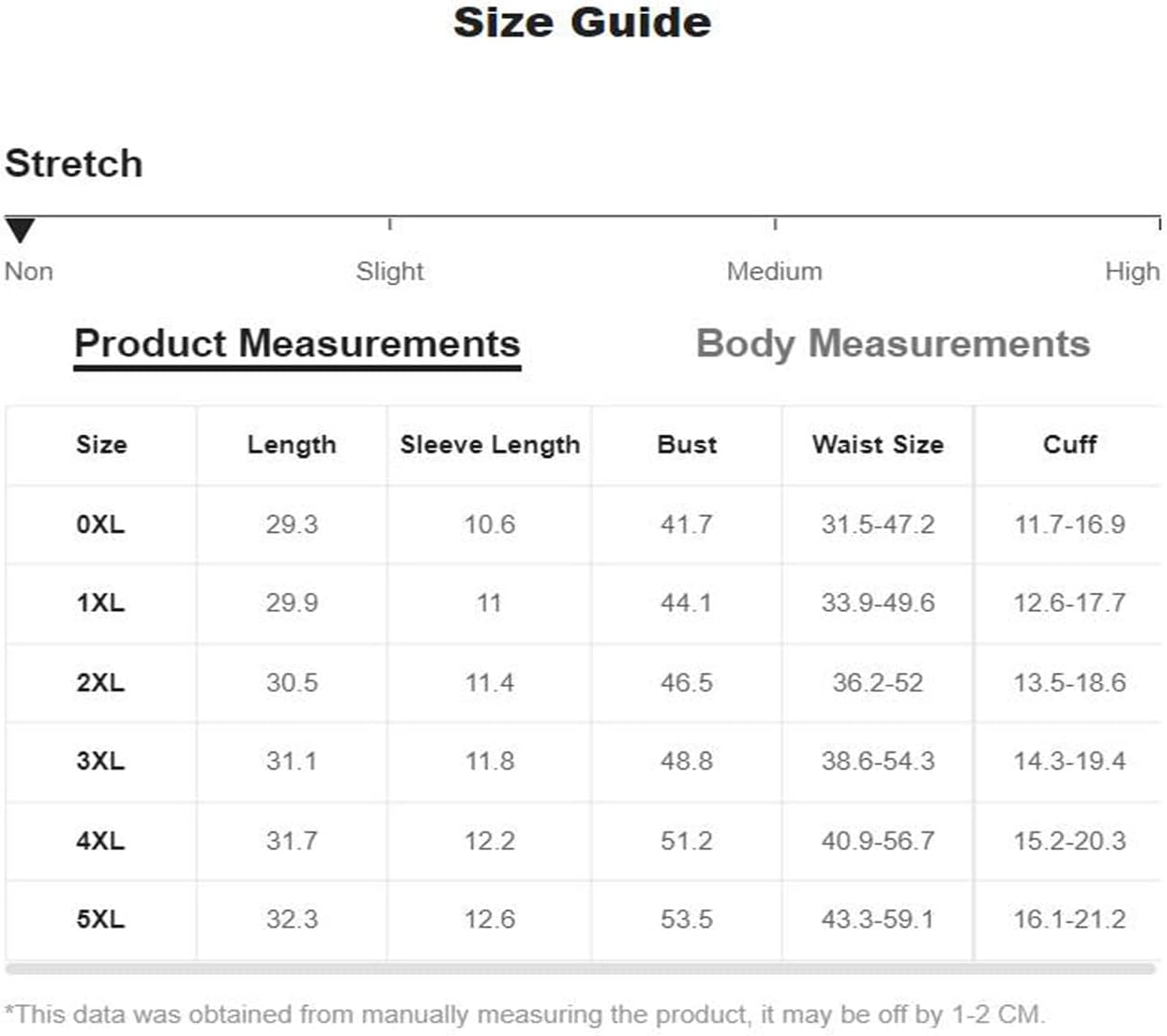1167x1036 pixels.
Task: Switch to the Body Measurements tab
Action: [x=892, y=344]
